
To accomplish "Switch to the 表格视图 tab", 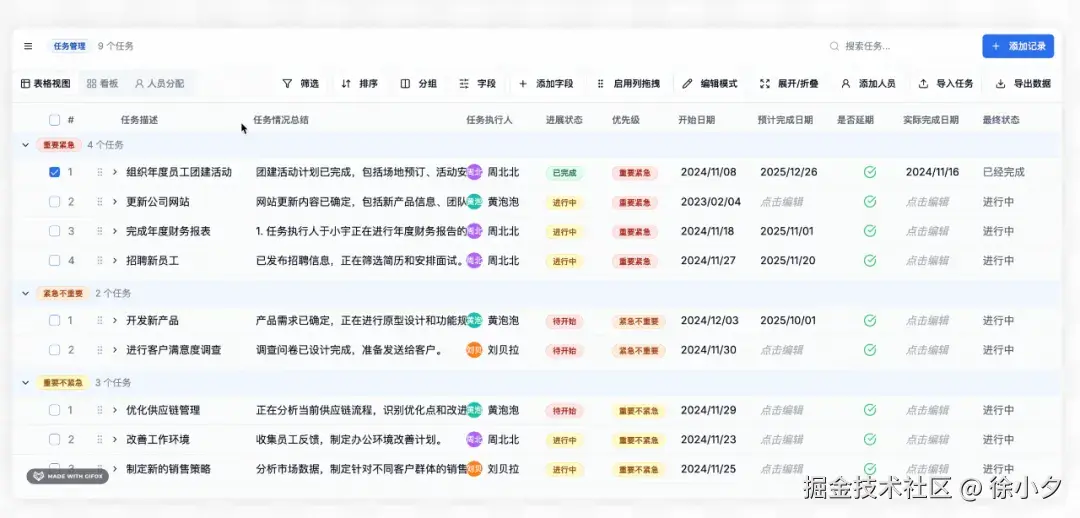I will pyautogui.click(x=45, y=83).
